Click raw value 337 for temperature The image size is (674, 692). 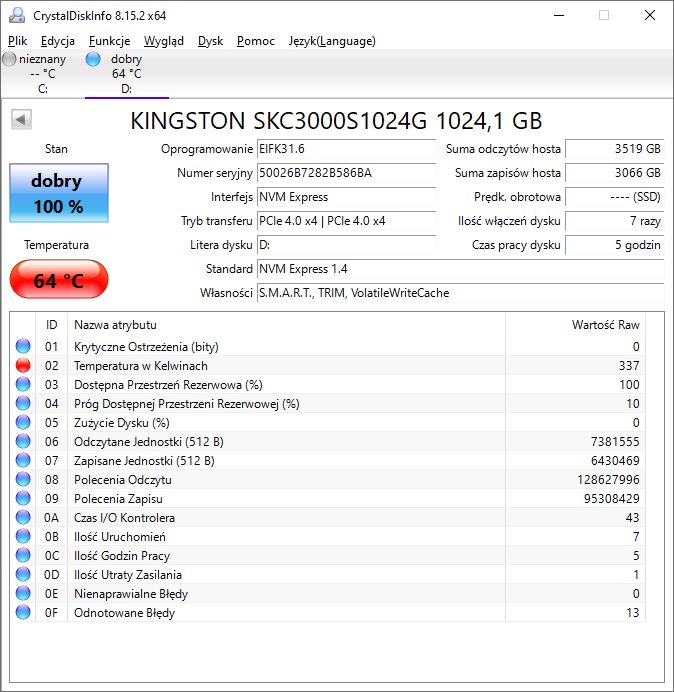click(629, 366)
